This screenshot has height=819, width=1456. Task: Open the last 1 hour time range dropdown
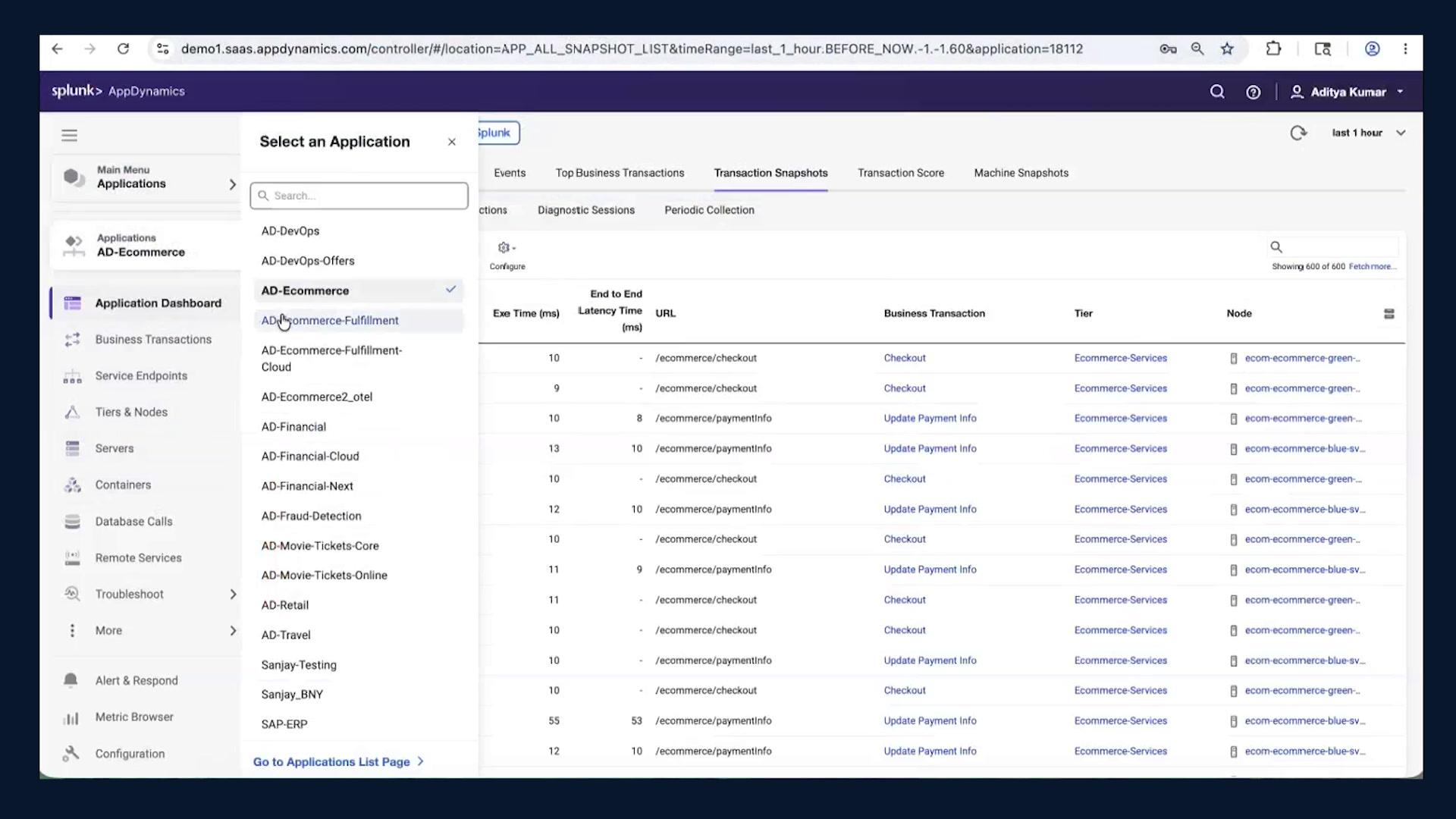pos(1368,133)
